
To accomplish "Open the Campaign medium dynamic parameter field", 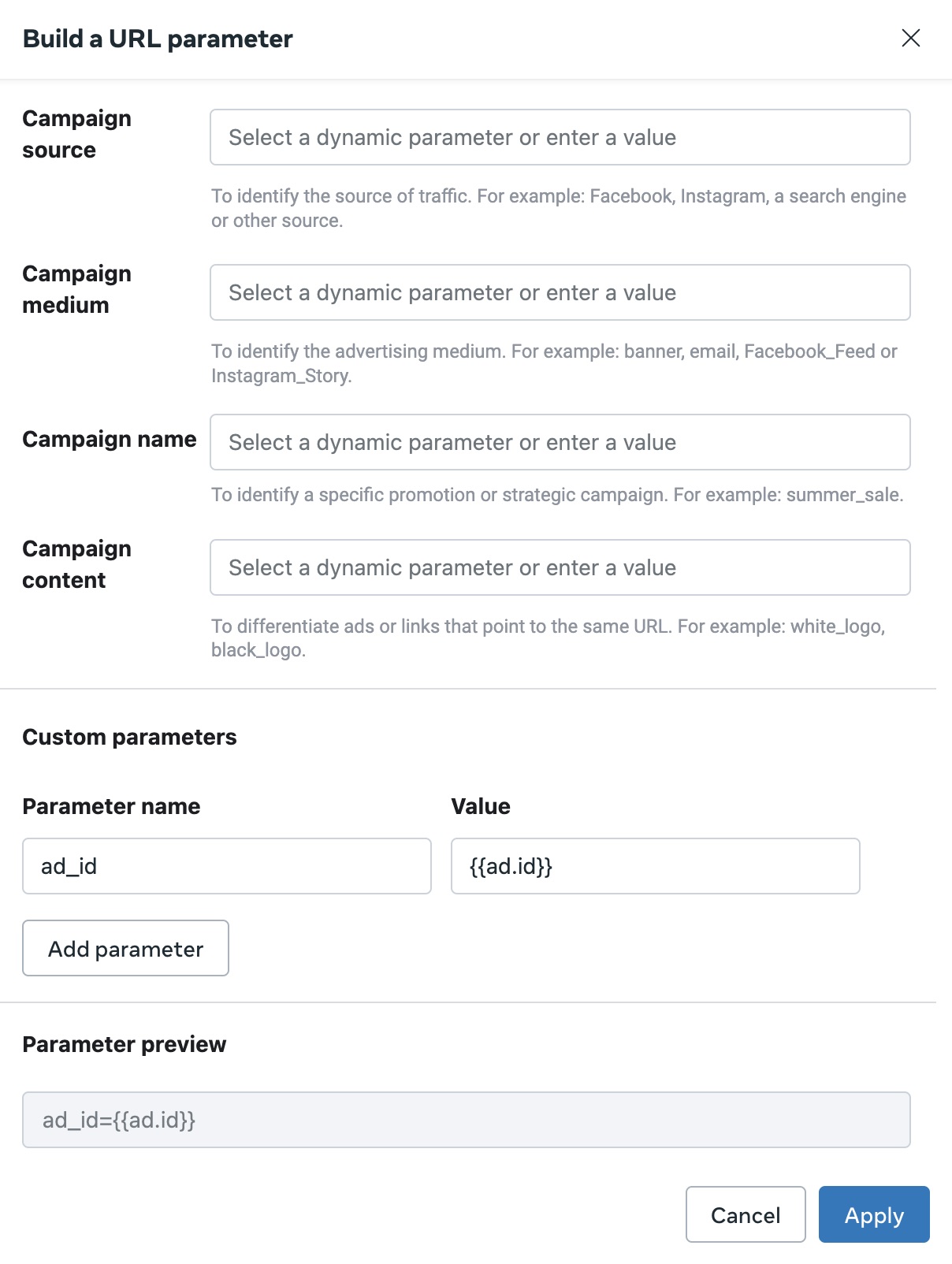I will tap(560, 292).
